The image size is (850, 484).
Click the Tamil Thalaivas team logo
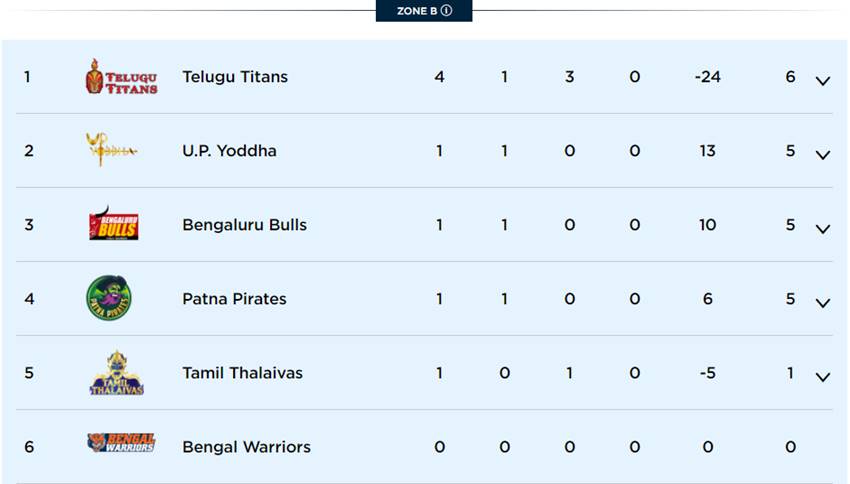pos(117,373)
